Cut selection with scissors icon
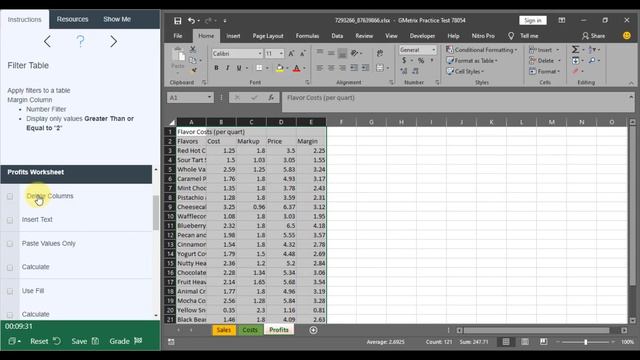Viewport: 640px width, 360px height. 193,49
